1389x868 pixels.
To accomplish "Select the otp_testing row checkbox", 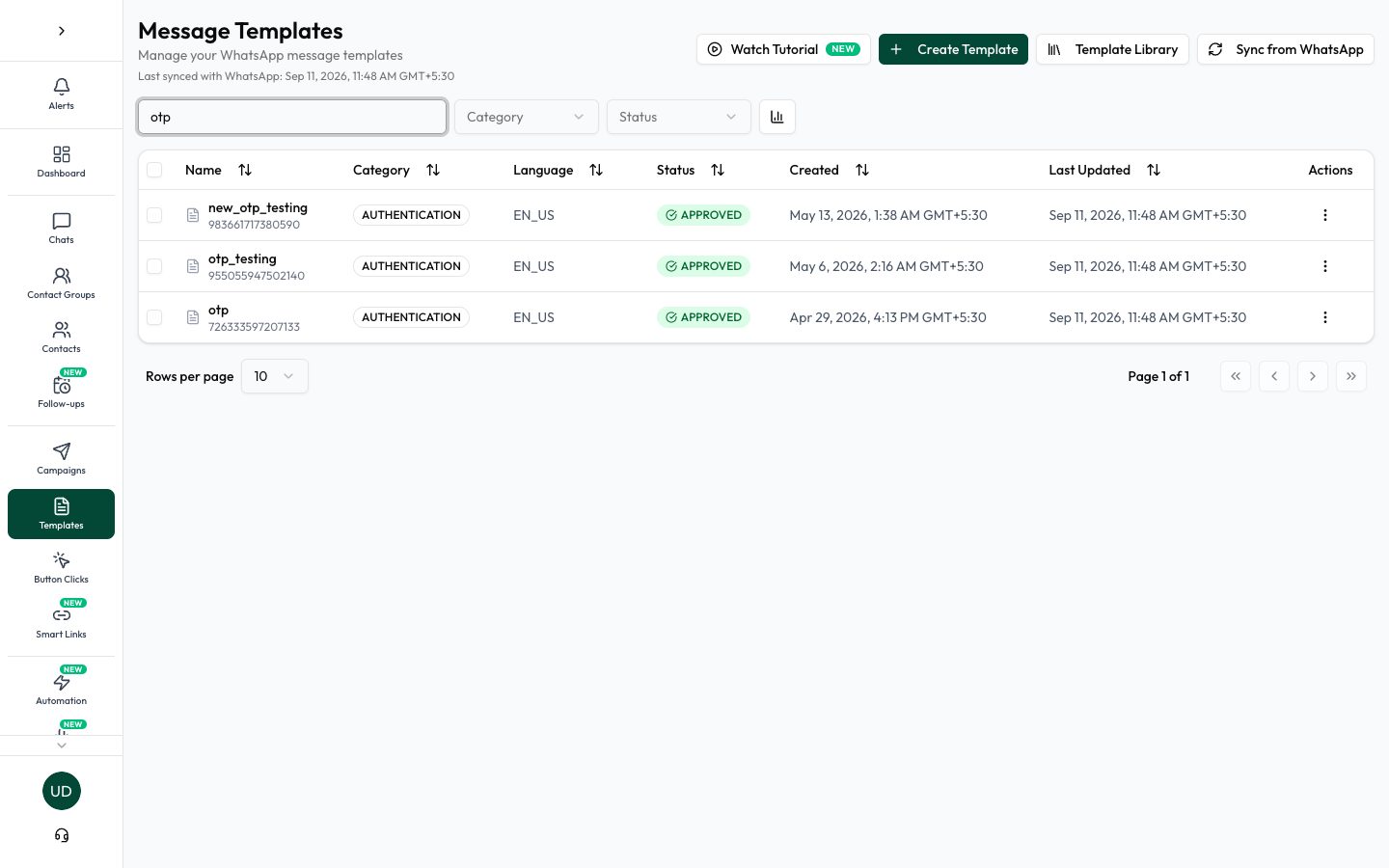I will click(x=154, y=266).
